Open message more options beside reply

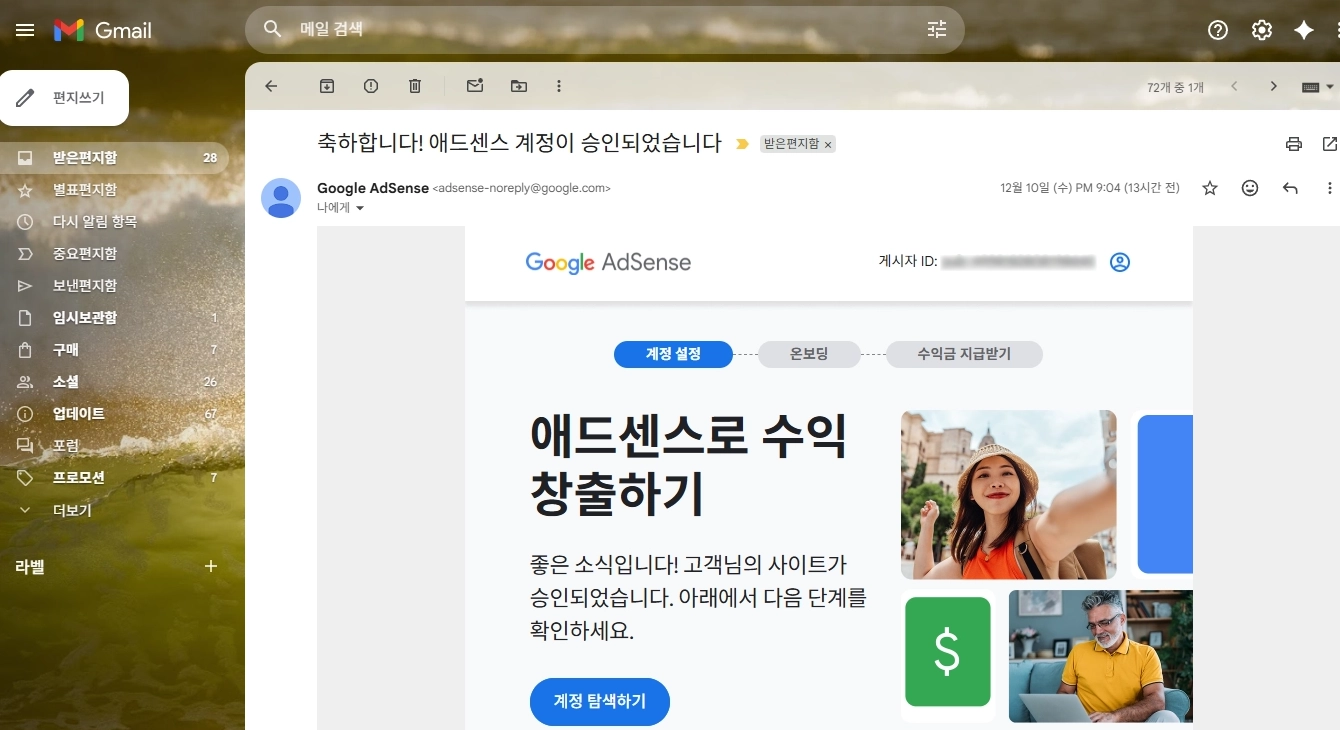tap(1329, 188)
